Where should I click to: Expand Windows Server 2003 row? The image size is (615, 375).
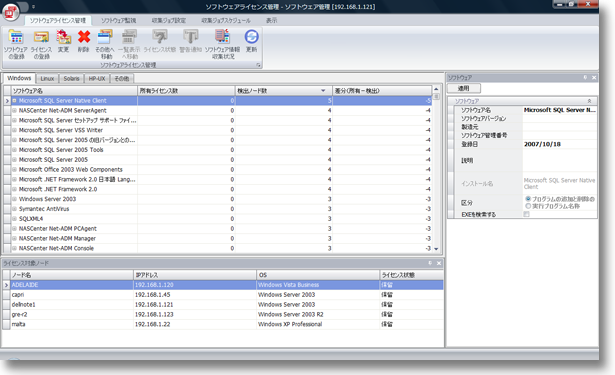pyautogui.click(x=15, y=199)
